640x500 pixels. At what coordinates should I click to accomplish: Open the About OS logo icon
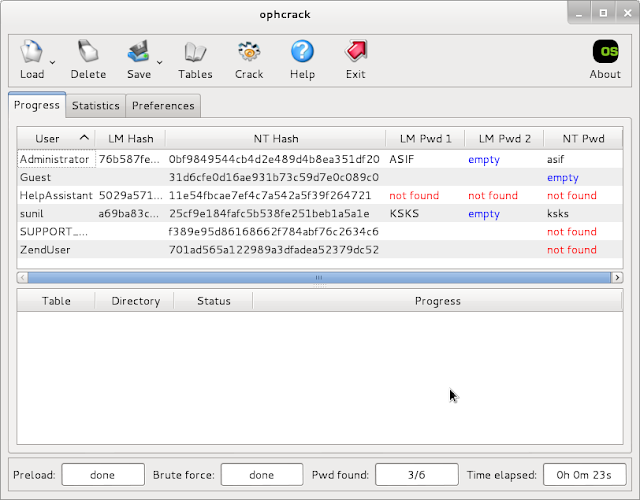pos(605,52)
